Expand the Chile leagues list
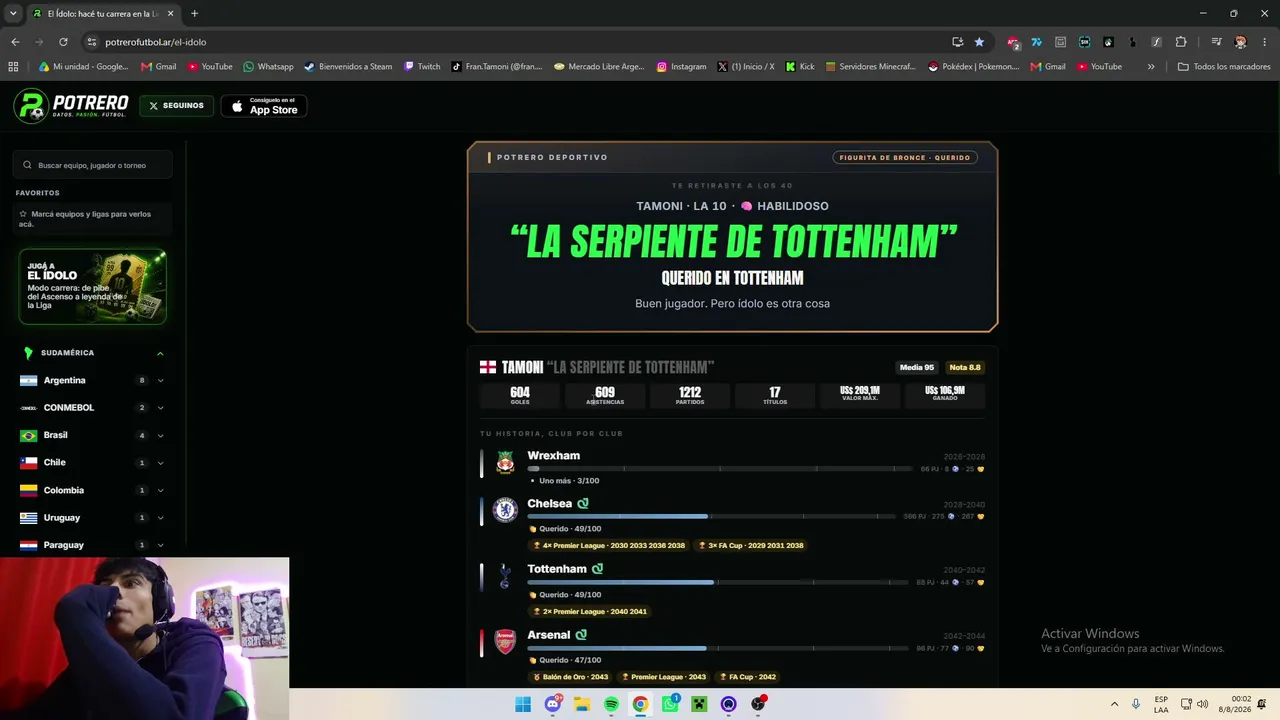1280x720 pixels. [x=160, y=463]
